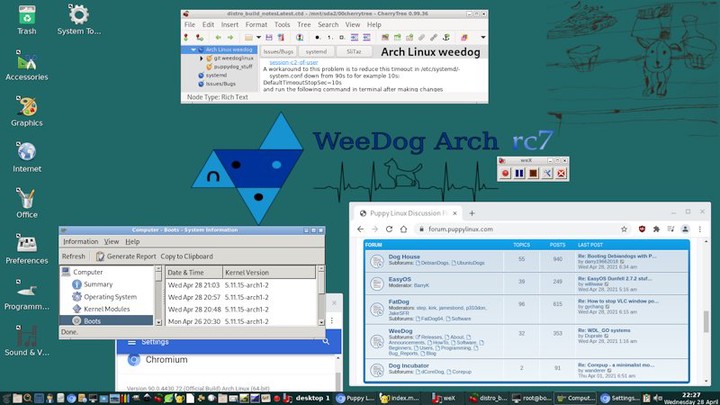
Task: Open the Preferences desktop launcher
Action: tap(27, 249)
